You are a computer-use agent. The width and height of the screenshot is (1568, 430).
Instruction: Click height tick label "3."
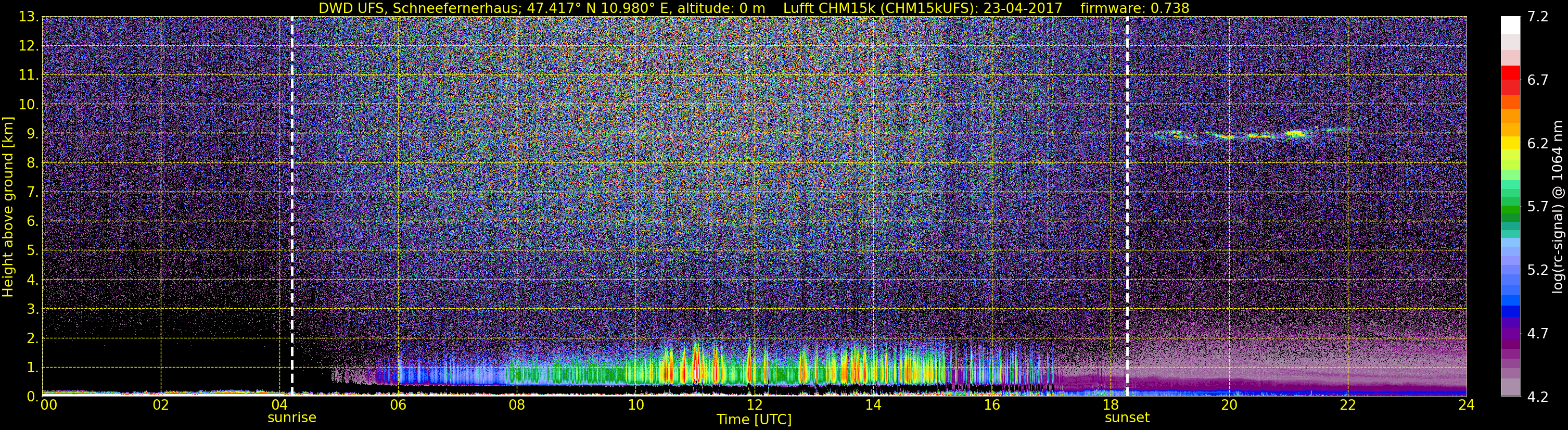tap(32, 309)
